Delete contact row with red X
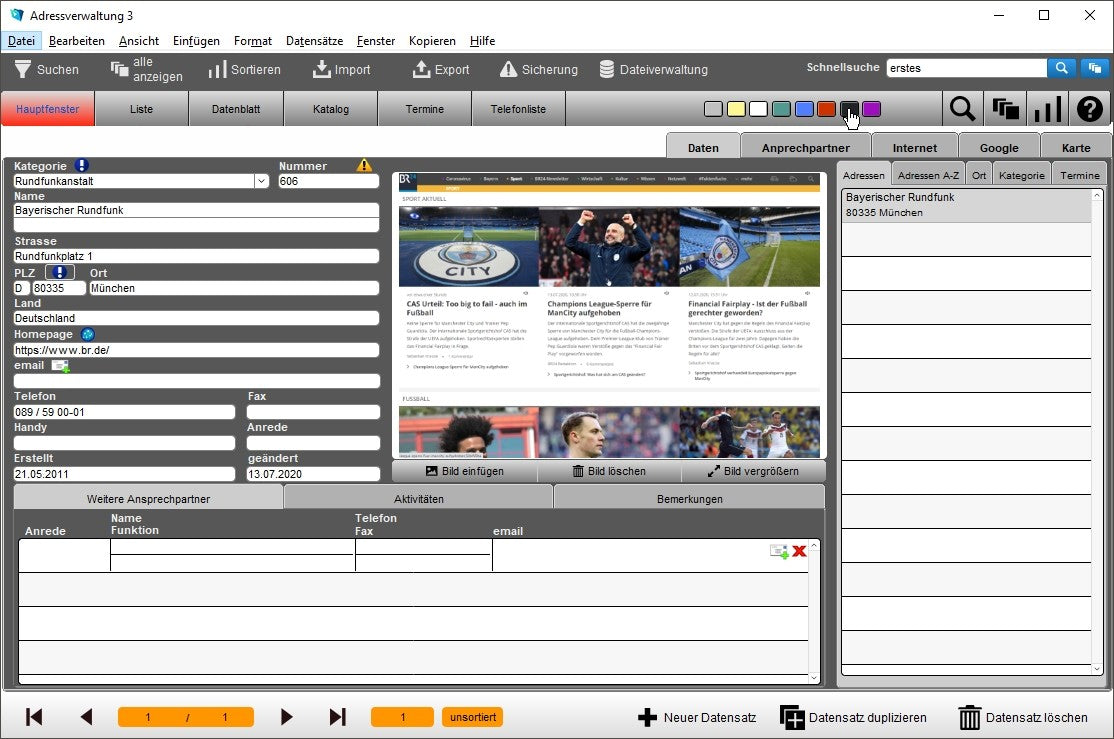The image size is (1114, 739). coord(800,551)
